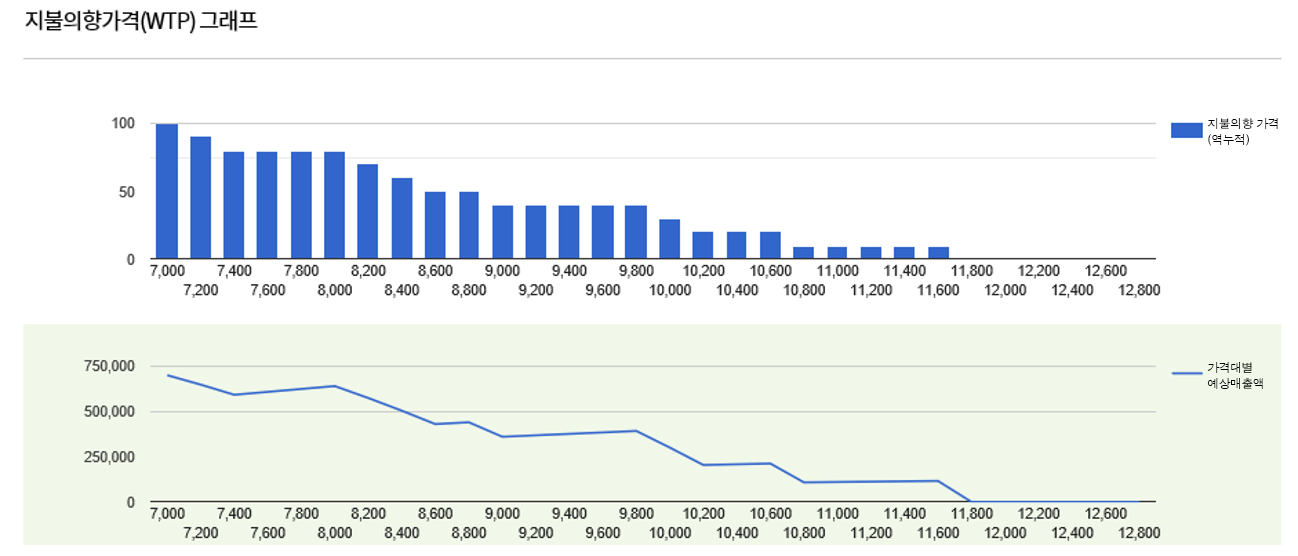1298x556 pixels.
Task: Click the 100 y-axis label on bar chart
Action: coord(123,124)
